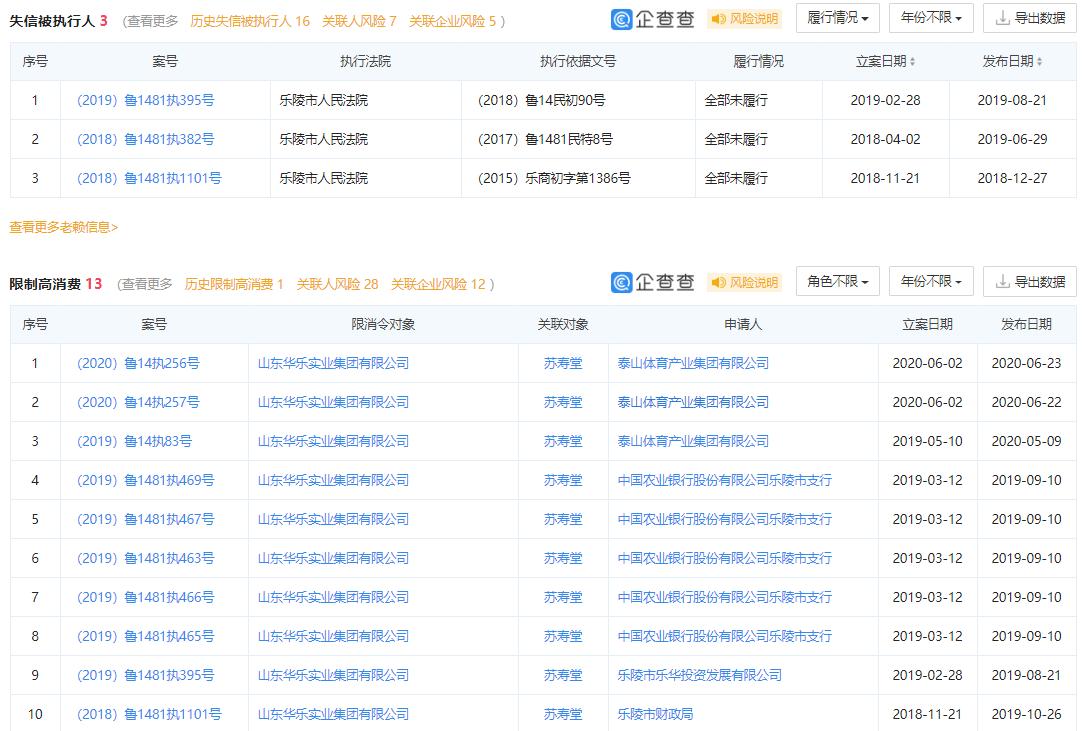
Task: Open case (2019)鲁1481执395号 in 限制高消费 table
Action: coord(146,675)
